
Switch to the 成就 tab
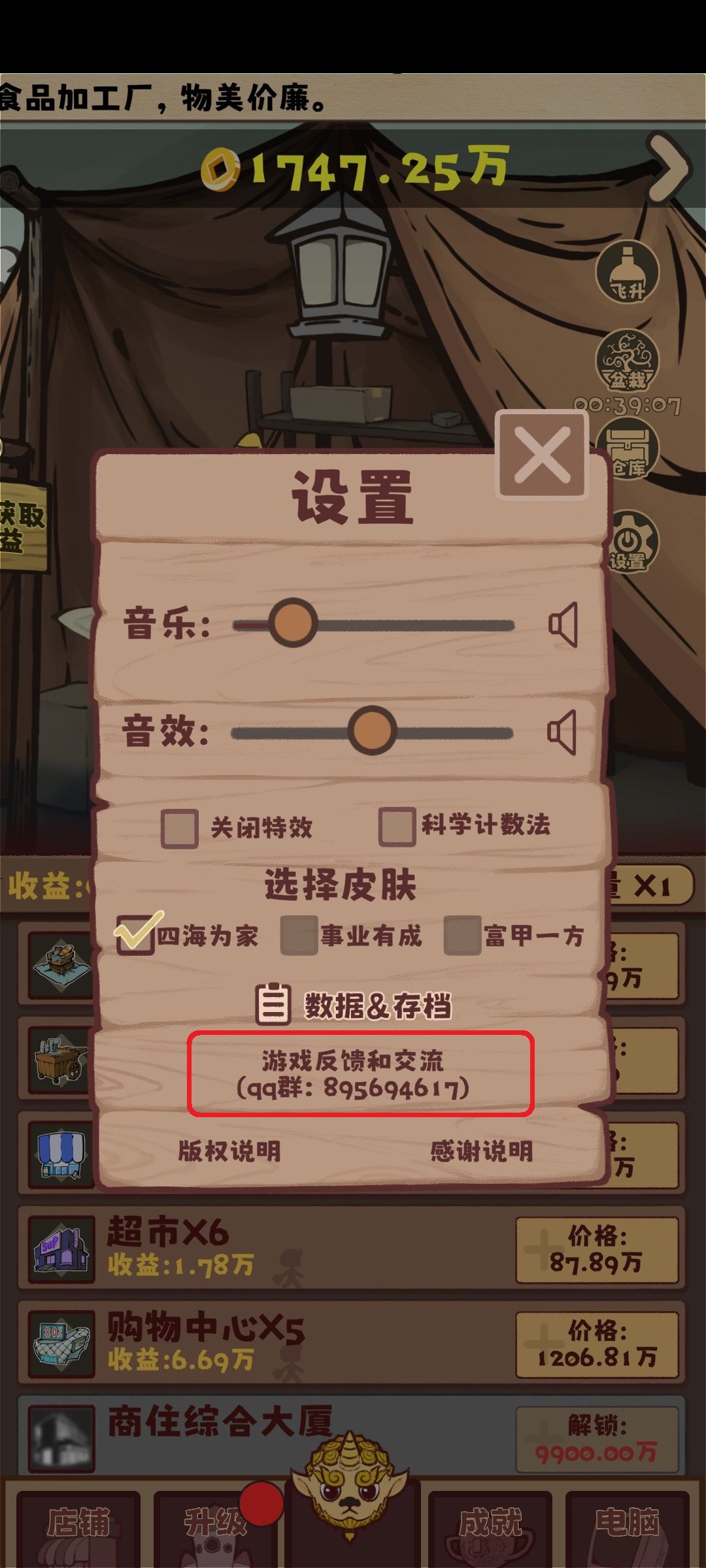point(490,1523)
